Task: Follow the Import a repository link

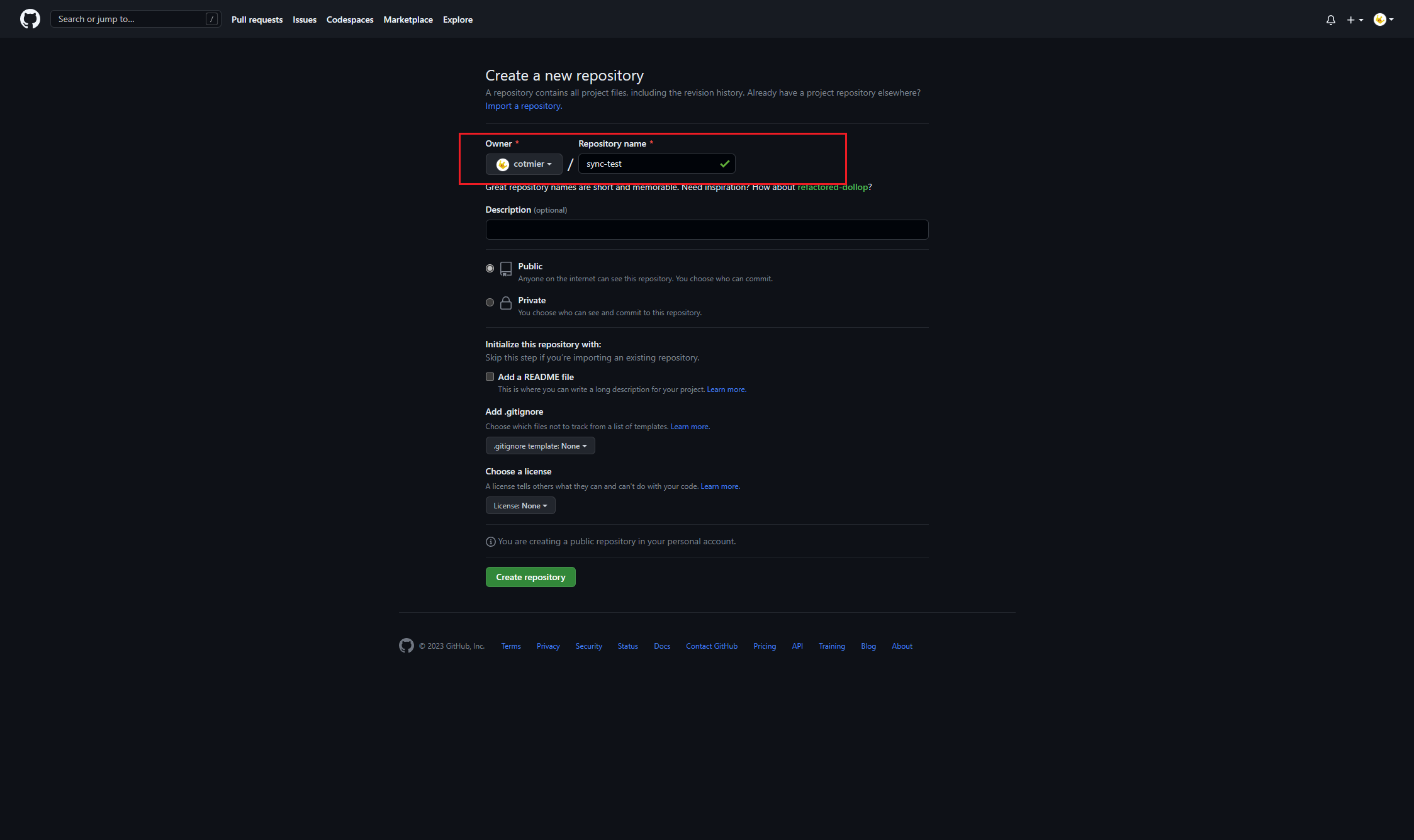Action: [x=524, y=106]
